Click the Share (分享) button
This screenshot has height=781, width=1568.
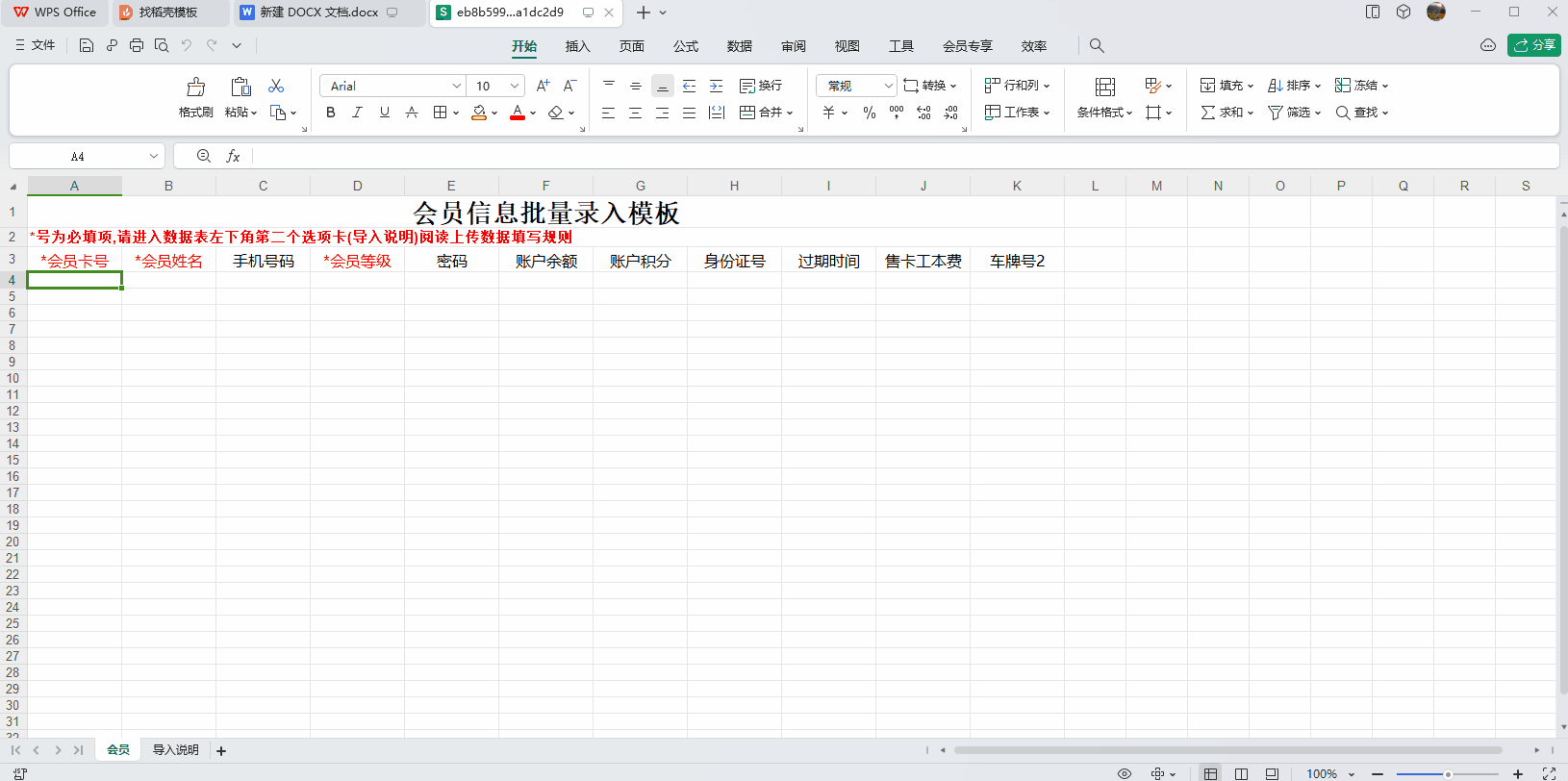(x=1534, y=45)
